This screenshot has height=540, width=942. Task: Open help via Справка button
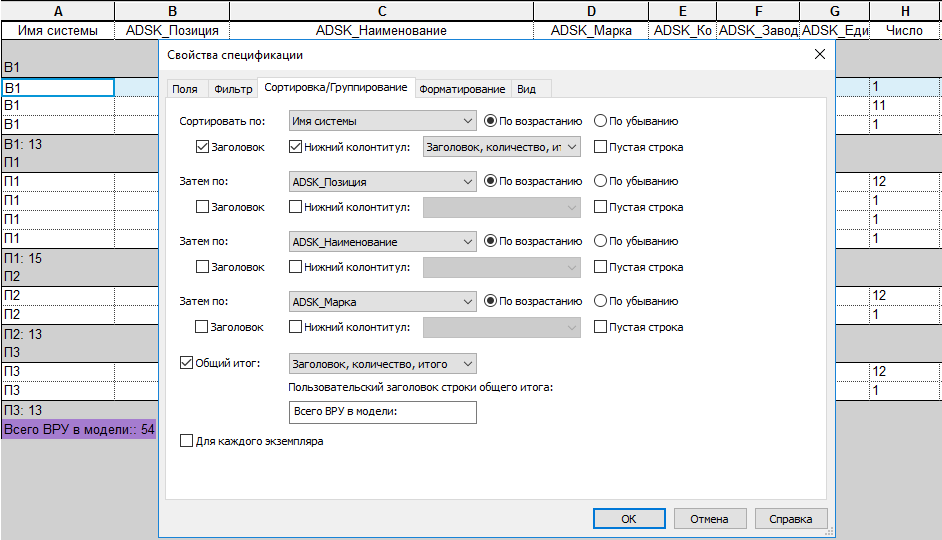coord(791,518)
